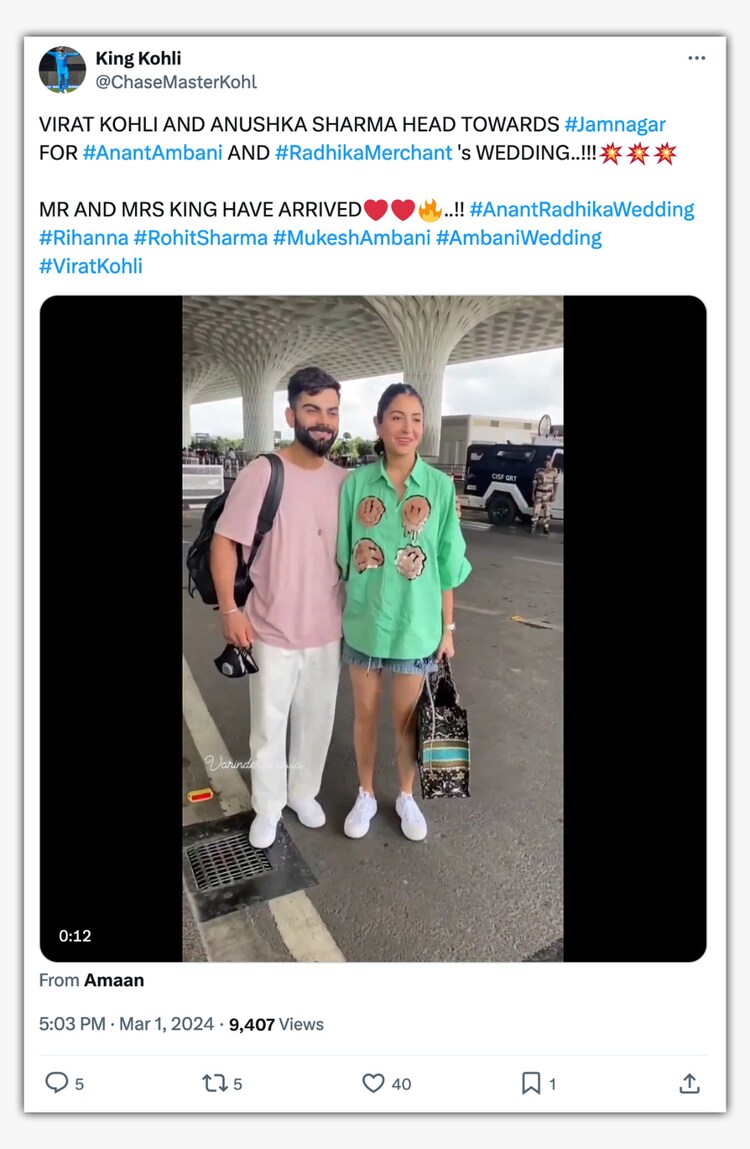This screenshot has height=1149, width=750.
Task: Follow the #AnantRadhikaWedding hashtag link
Action: click(582, 210)
